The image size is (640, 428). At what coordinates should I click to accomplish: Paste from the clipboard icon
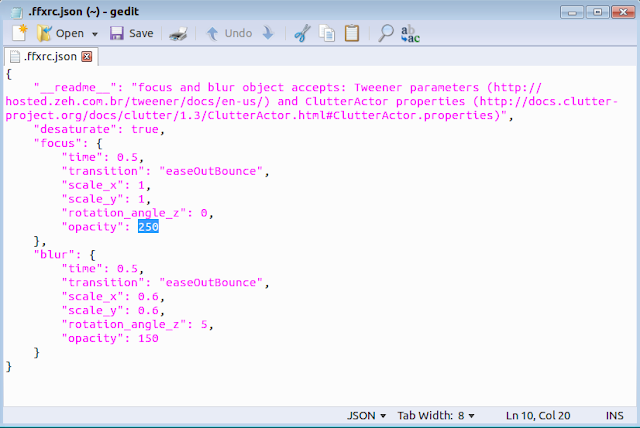pyautogui.click(x=352, y=33)
